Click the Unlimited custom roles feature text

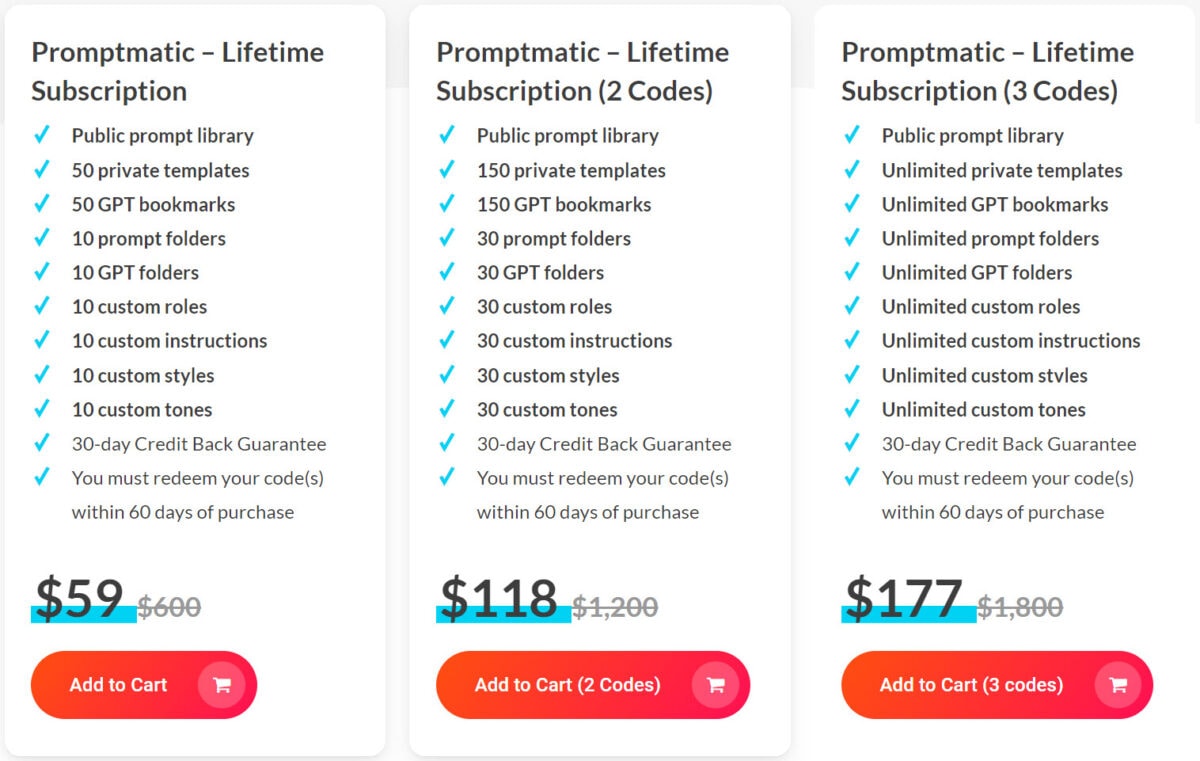click(x=981, y=306)
